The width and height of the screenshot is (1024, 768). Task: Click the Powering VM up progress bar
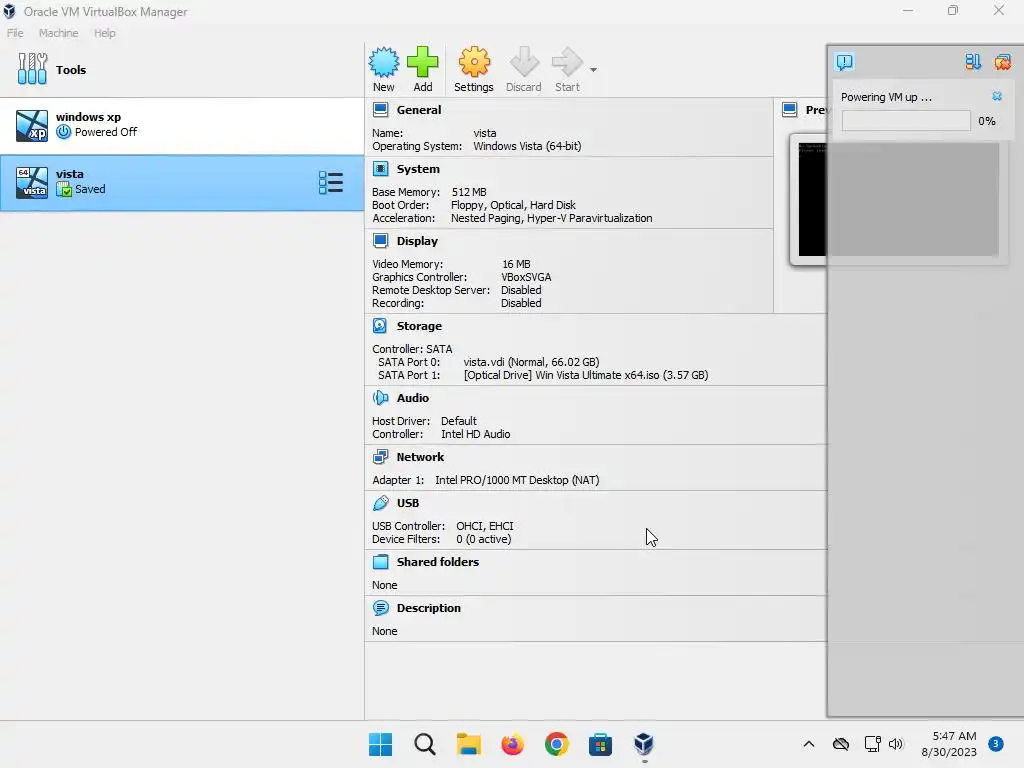pyautogui.click(x=906, y=121)
